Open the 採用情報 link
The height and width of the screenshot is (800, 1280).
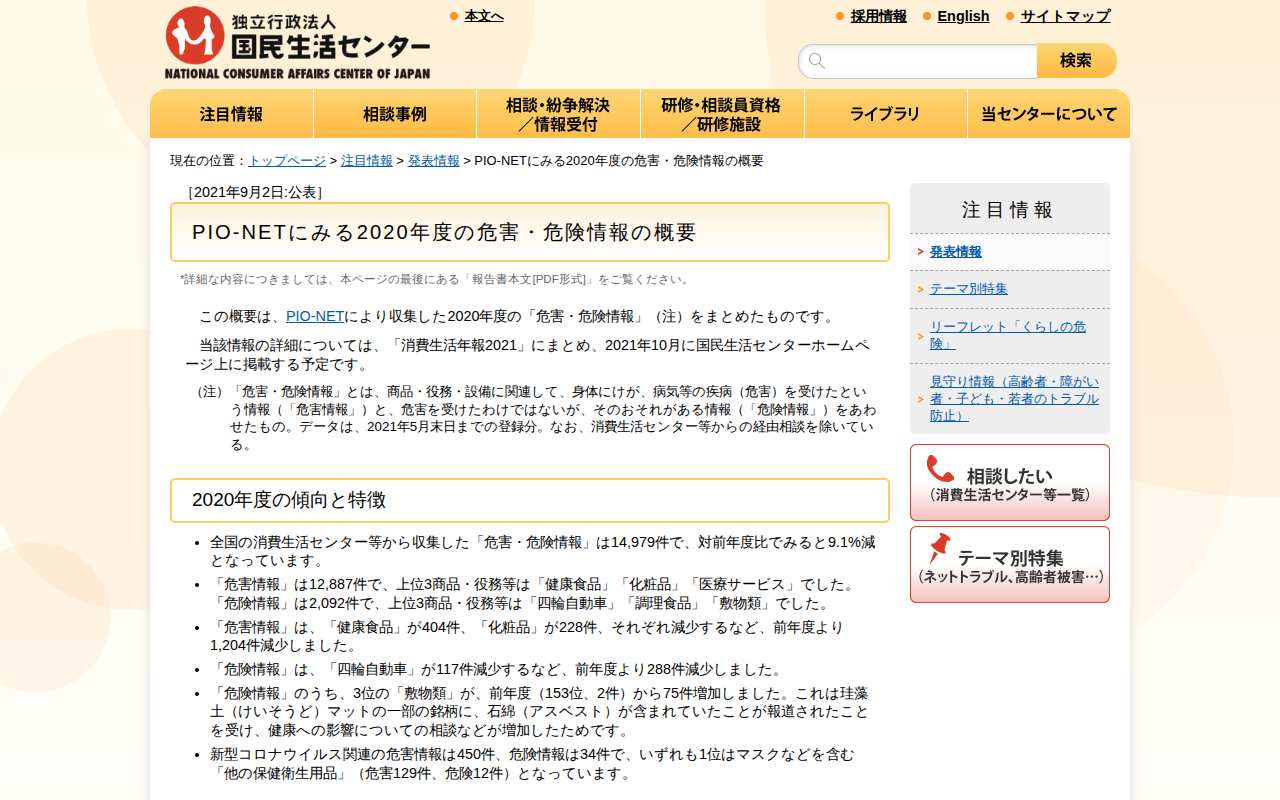point(879,16)
